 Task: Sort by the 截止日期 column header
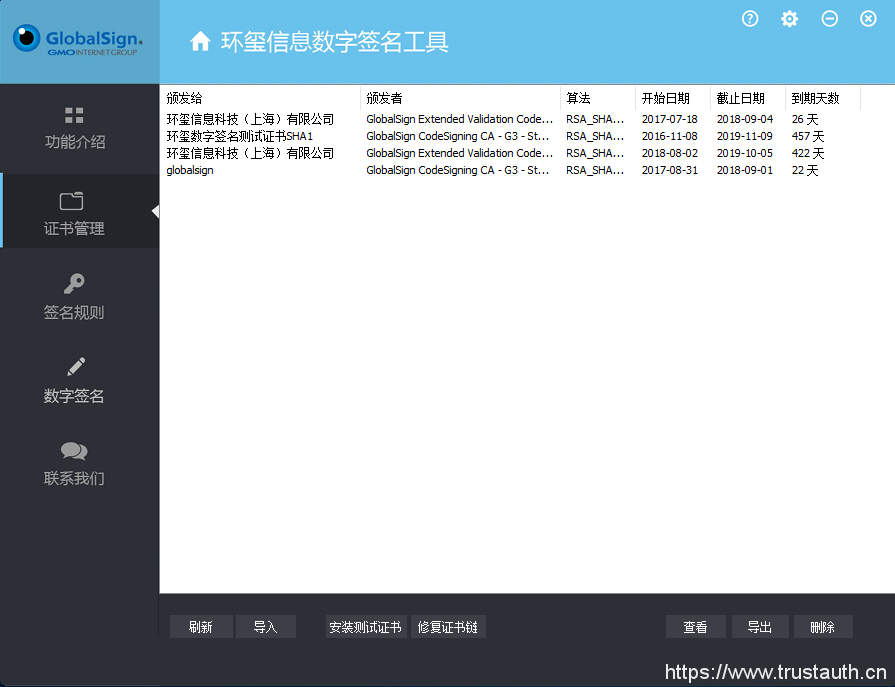[x=748, y=98]
